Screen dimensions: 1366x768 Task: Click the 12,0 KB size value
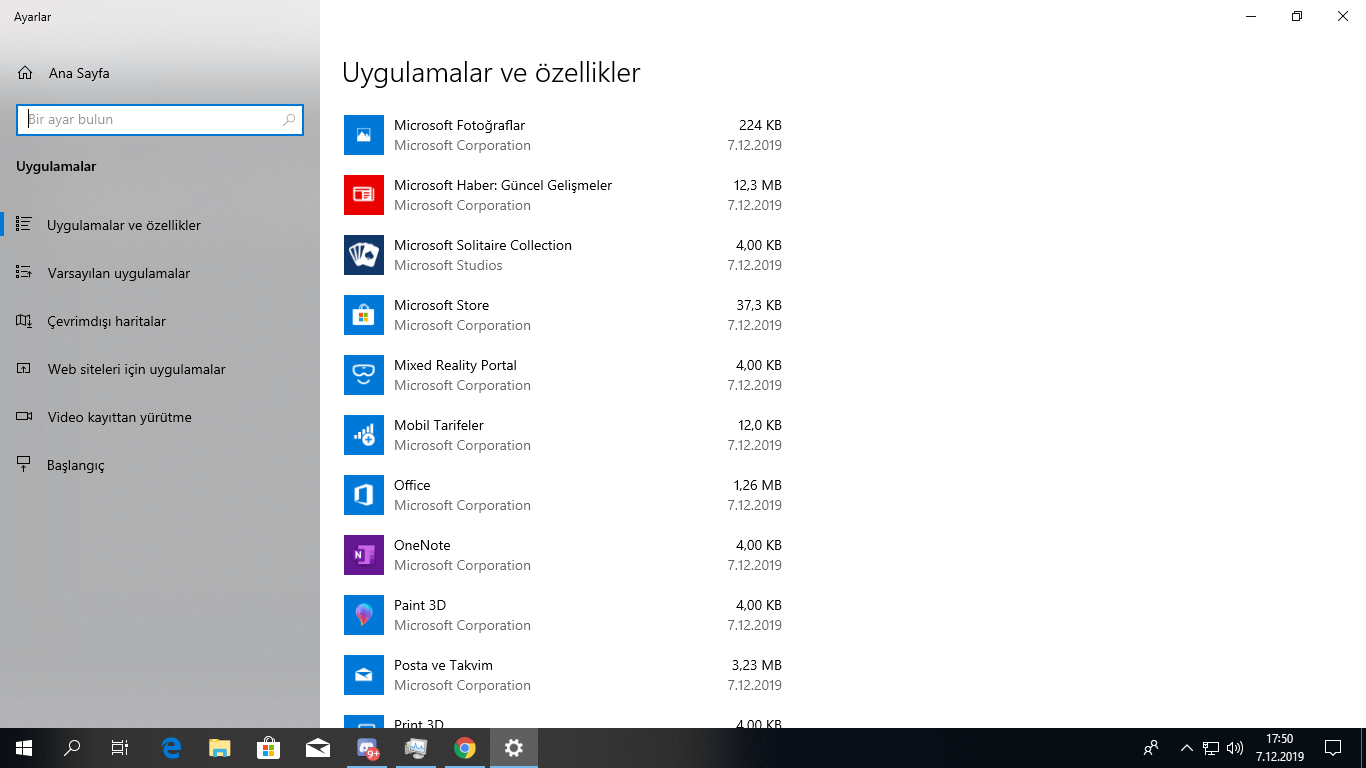tap(759, 425)
